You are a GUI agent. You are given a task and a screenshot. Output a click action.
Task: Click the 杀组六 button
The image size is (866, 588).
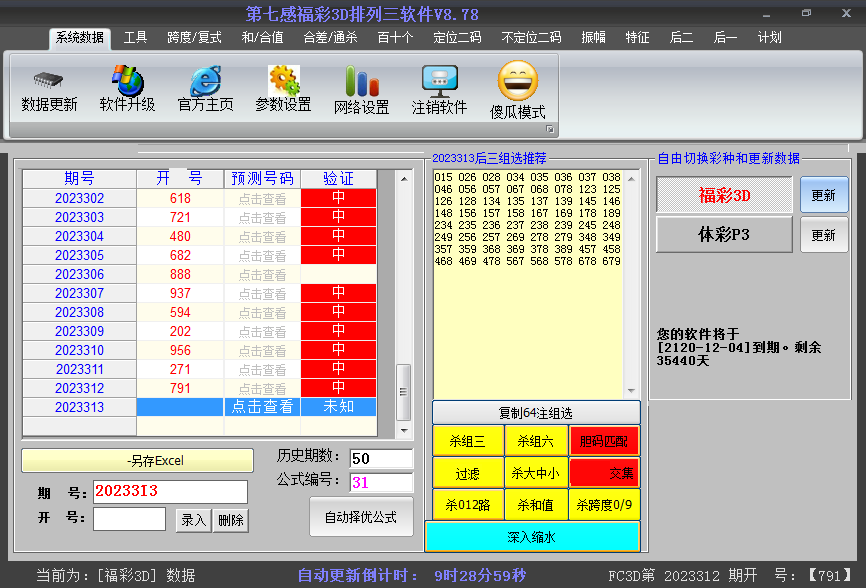pos(536,441)
